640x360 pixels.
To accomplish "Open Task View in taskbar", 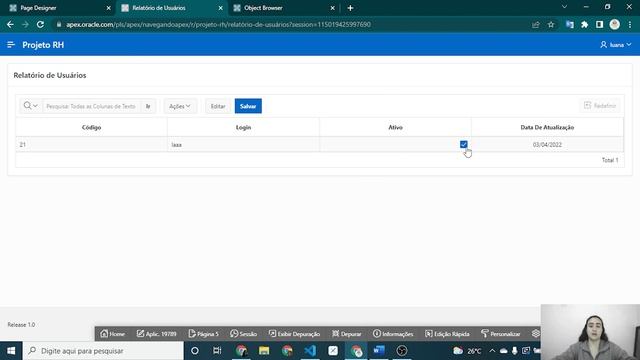I will coord(217,351).
